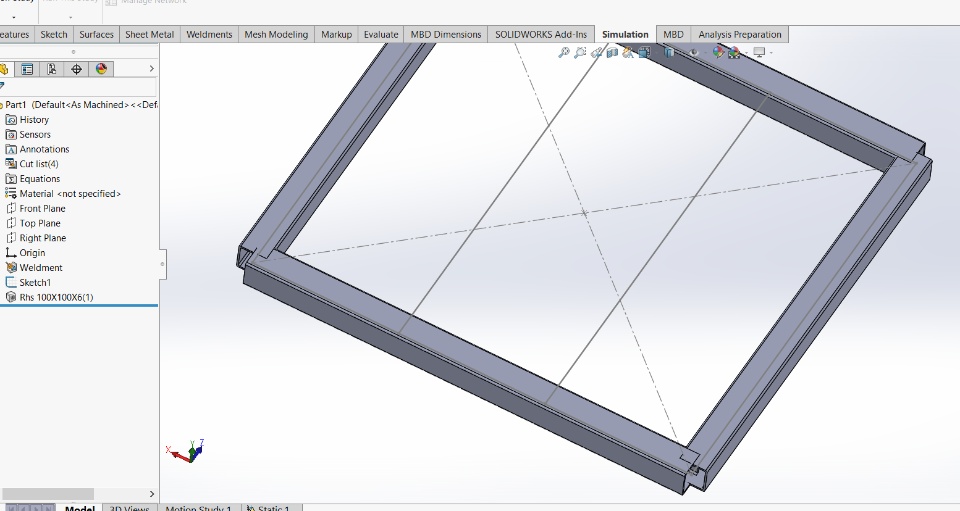Select the Part1 root node in tree
The image size is (960, 511).
pos(78,105)
